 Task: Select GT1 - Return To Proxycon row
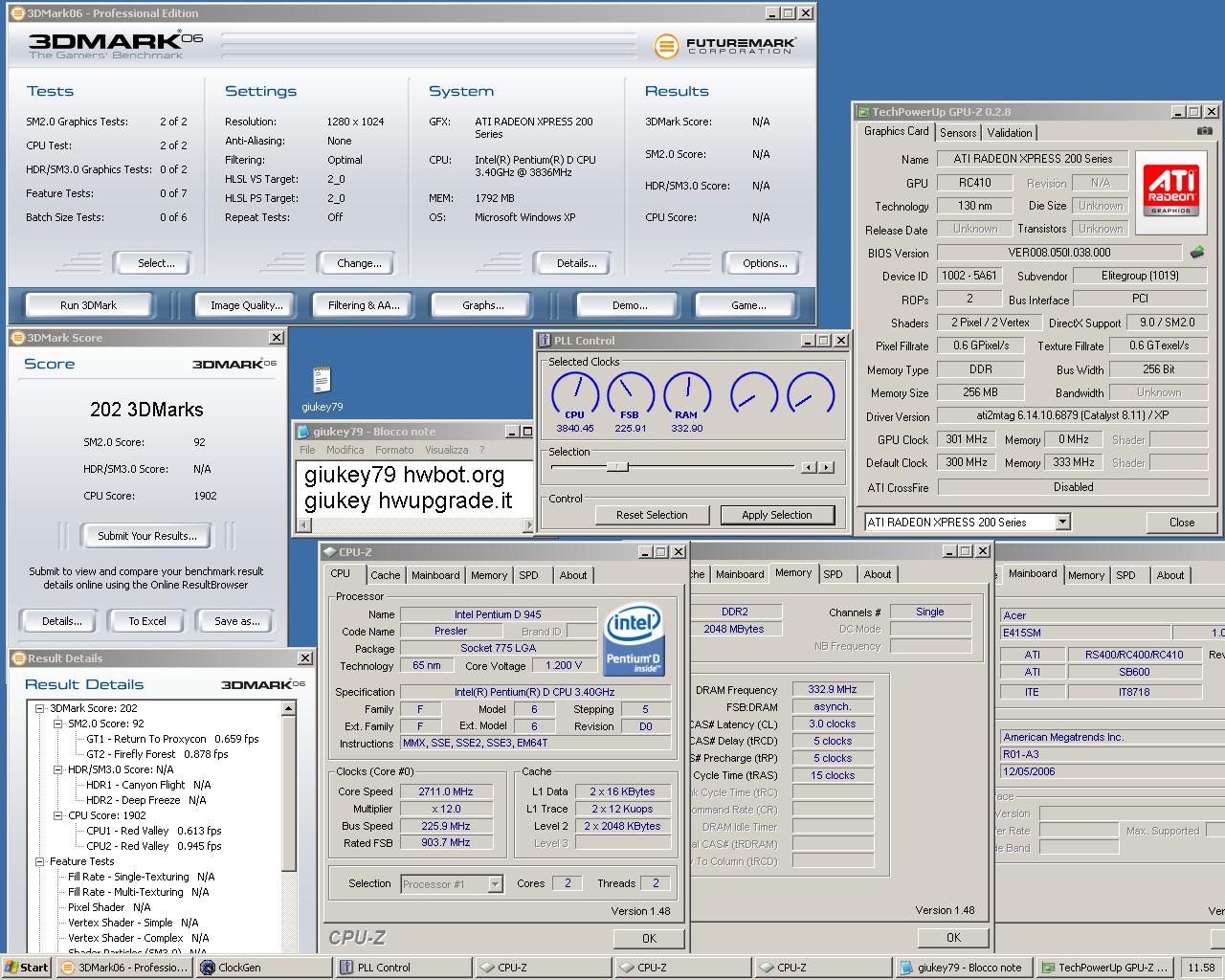pyautogui.click(x=173, y=739)
